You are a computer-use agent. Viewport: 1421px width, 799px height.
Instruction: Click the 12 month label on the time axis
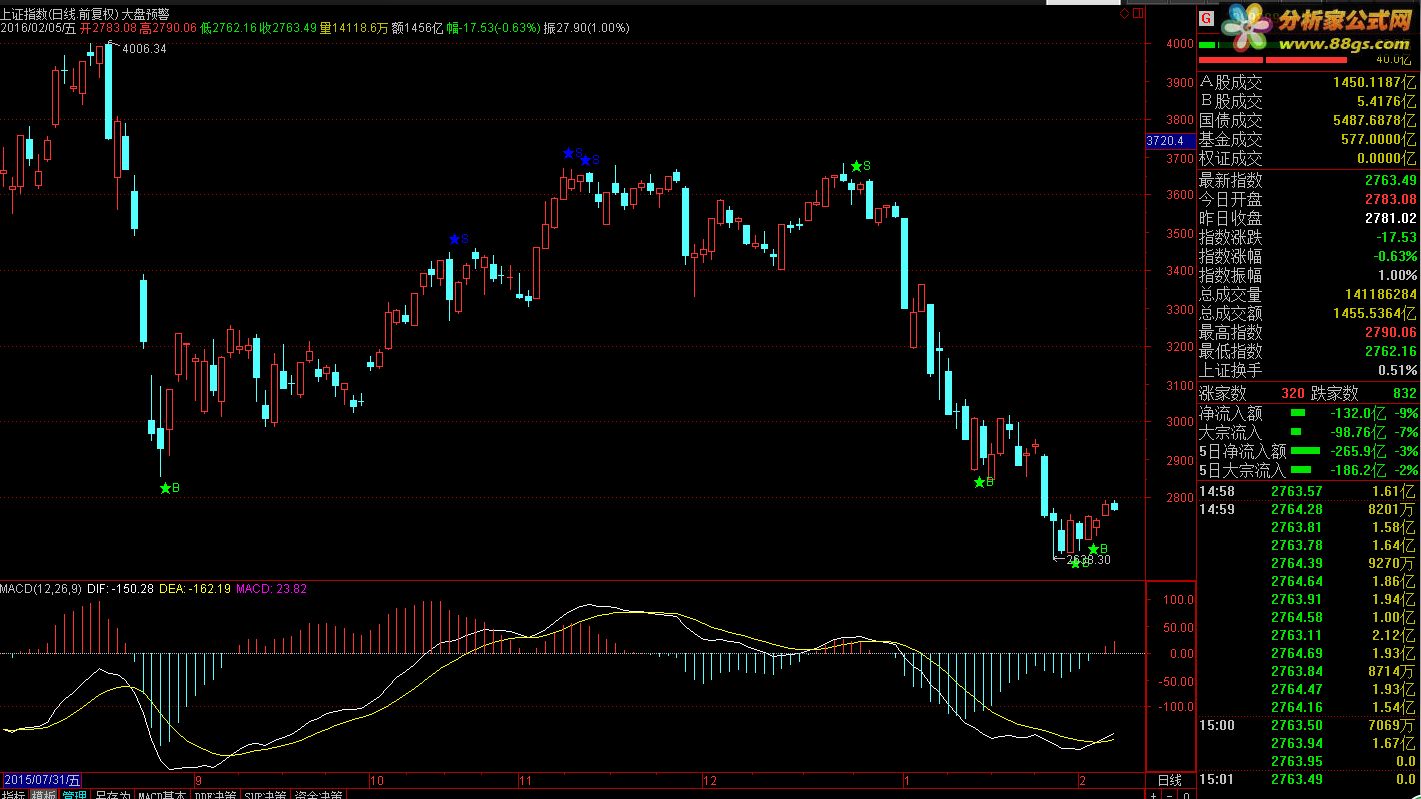711,780
